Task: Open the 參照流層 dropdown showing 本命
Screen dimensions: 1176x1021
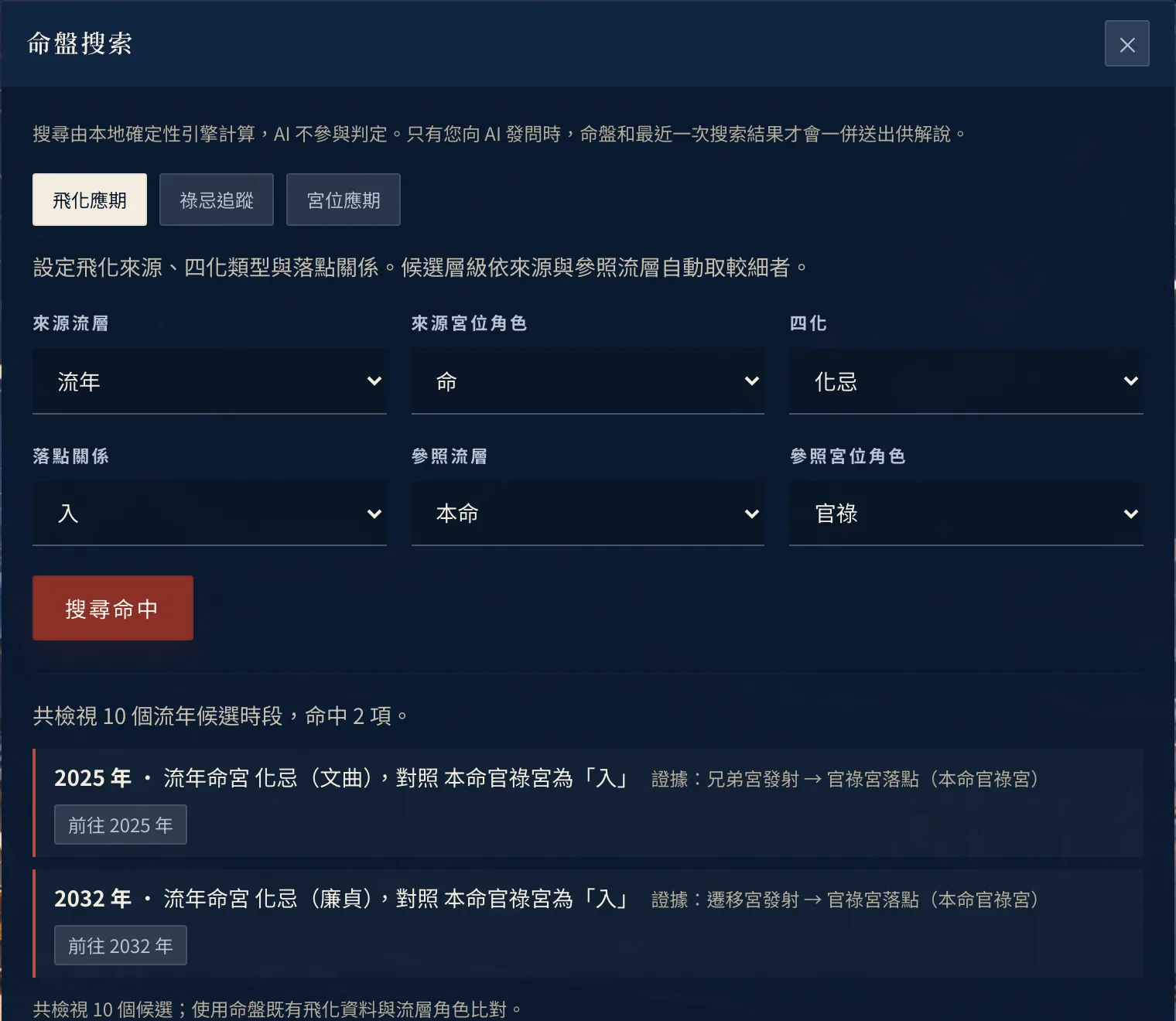Action: point(588,514)
